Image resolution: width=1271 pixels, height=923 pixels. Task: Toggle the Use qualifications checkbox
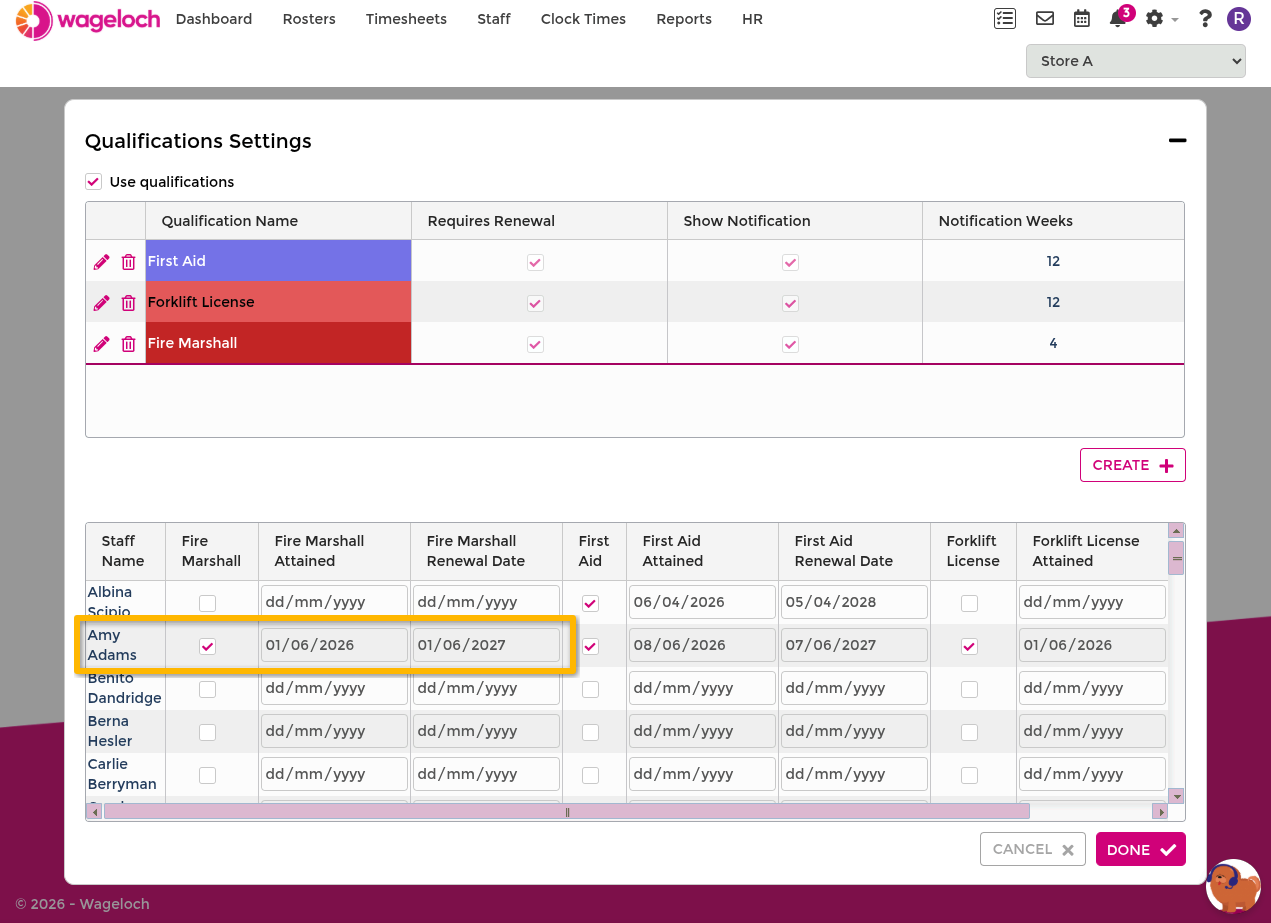coord(93,182)
